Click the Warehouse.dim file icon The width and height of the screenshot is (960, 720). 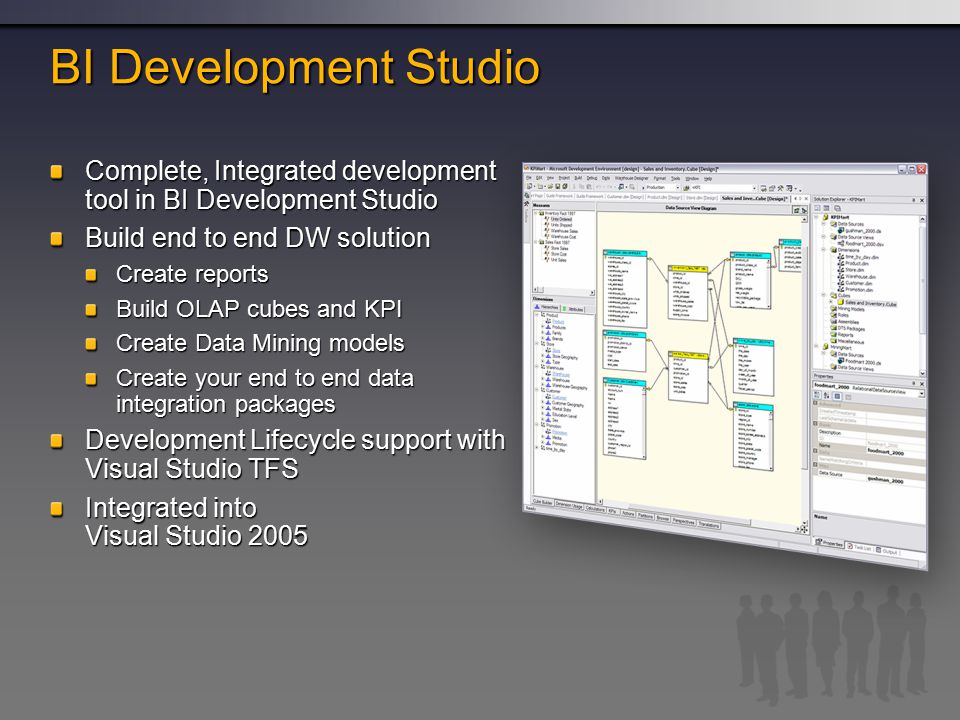click(841, 276)
